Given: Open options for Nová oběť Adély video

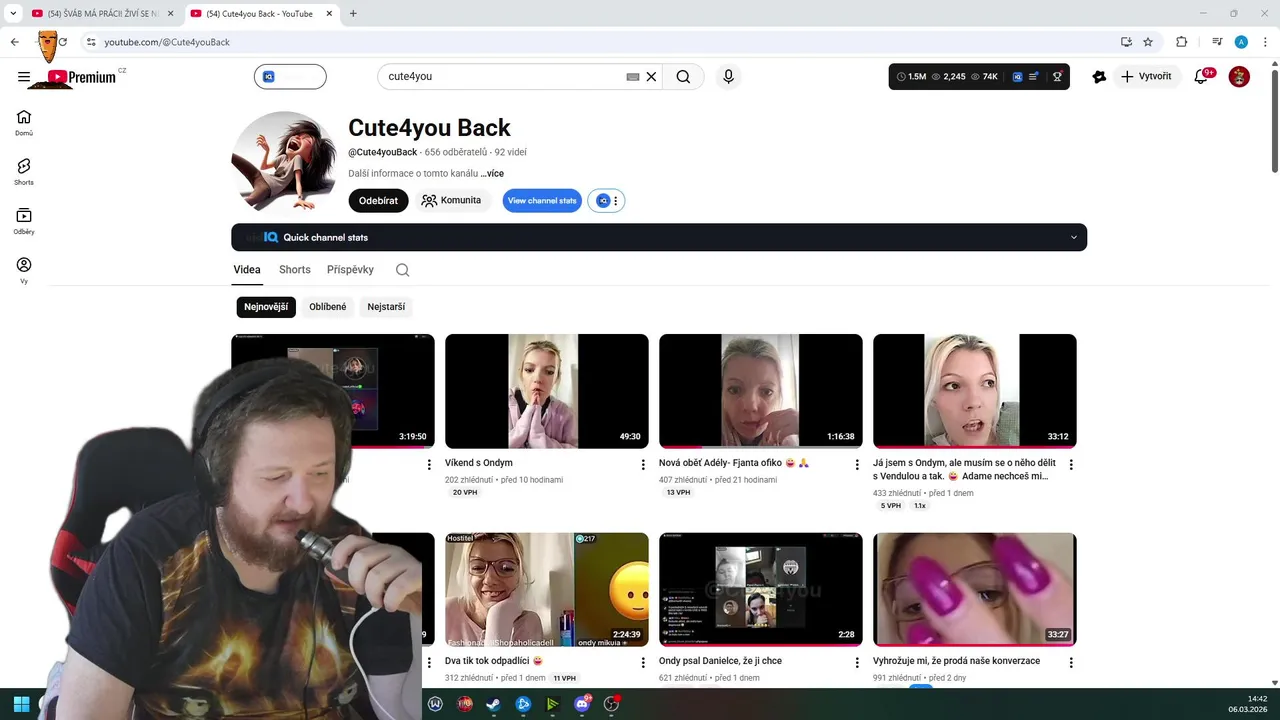Looking at the screenshot, I should [x=857, y=465].
